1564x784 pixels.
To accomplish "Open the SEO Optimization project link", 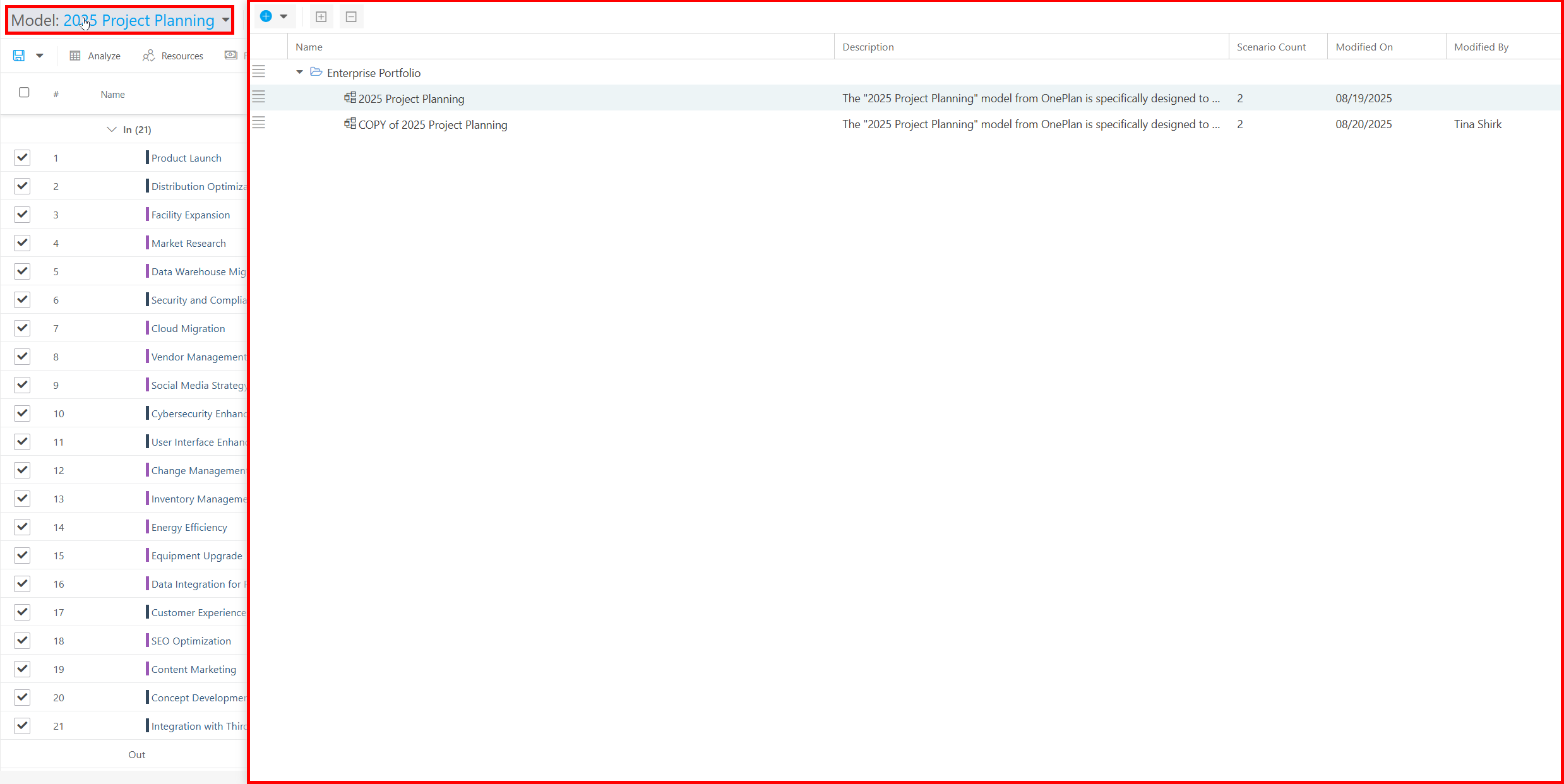I will pos(191,641).
